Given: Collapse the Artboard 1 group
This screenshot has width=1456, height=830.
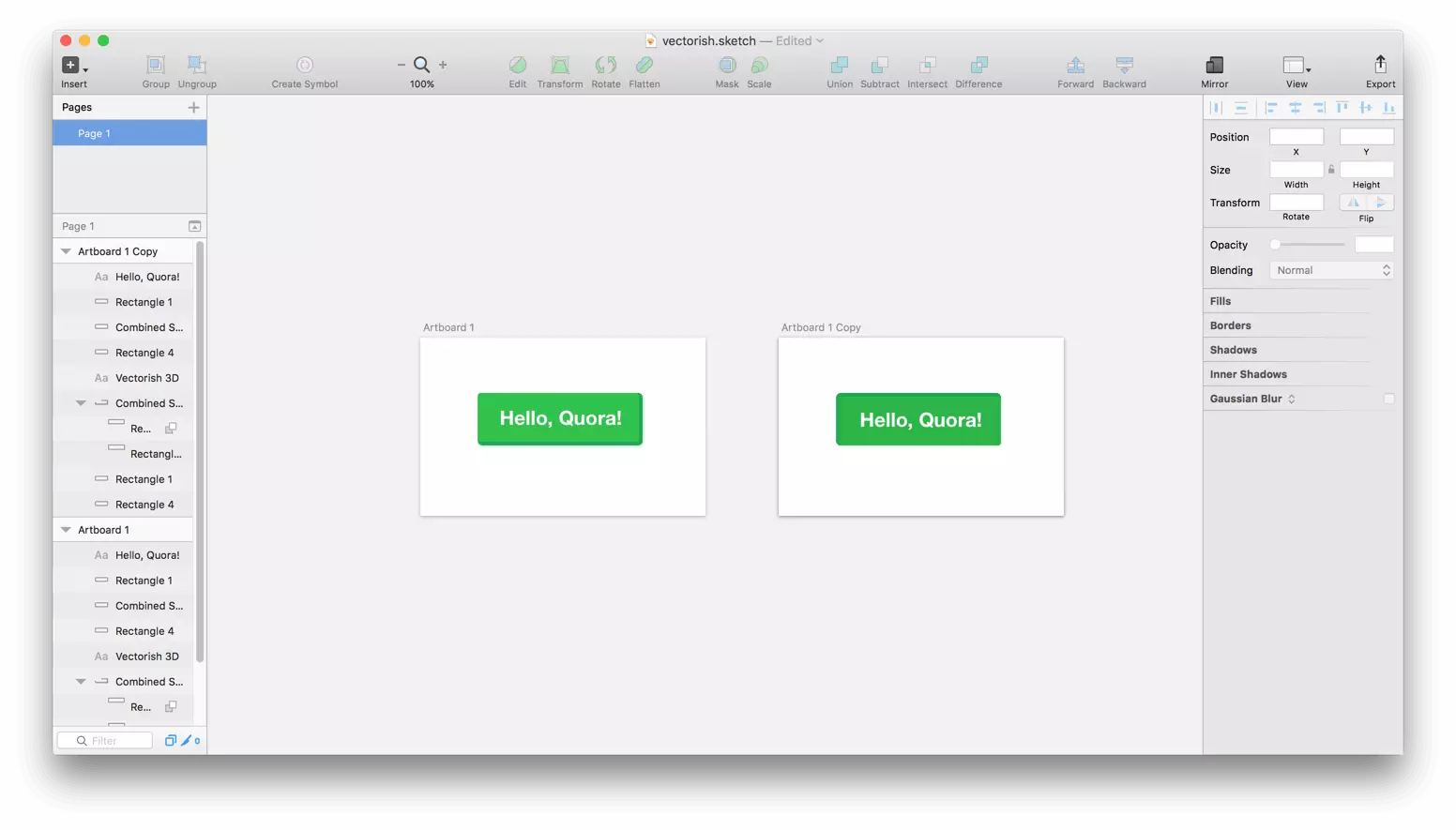Looking at the screenshot, I should click(66, 530).
